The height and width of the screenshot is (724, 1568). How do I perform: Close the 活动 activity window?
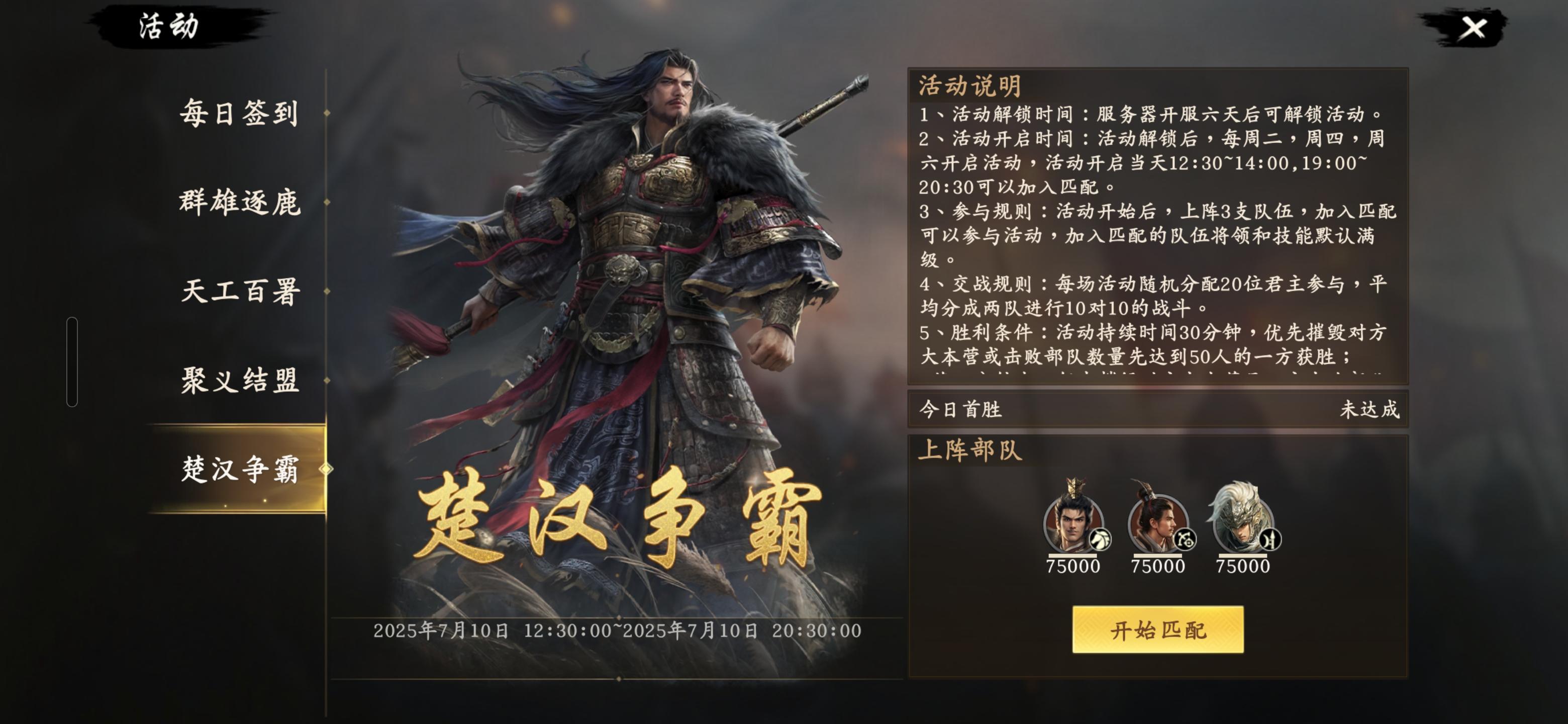tap(1473, 27)
